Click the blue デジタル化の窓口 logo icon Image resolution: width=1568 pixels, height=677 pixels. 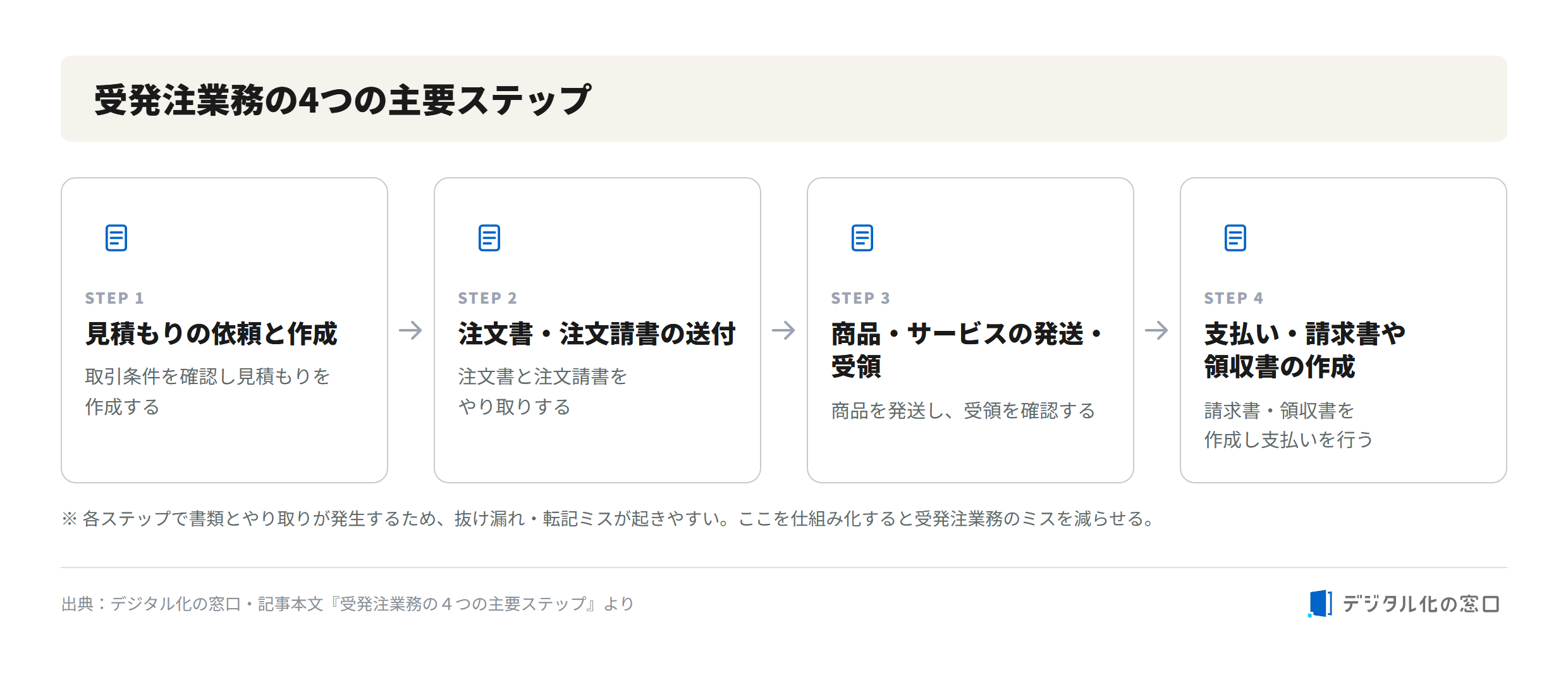click(1320, 603)
